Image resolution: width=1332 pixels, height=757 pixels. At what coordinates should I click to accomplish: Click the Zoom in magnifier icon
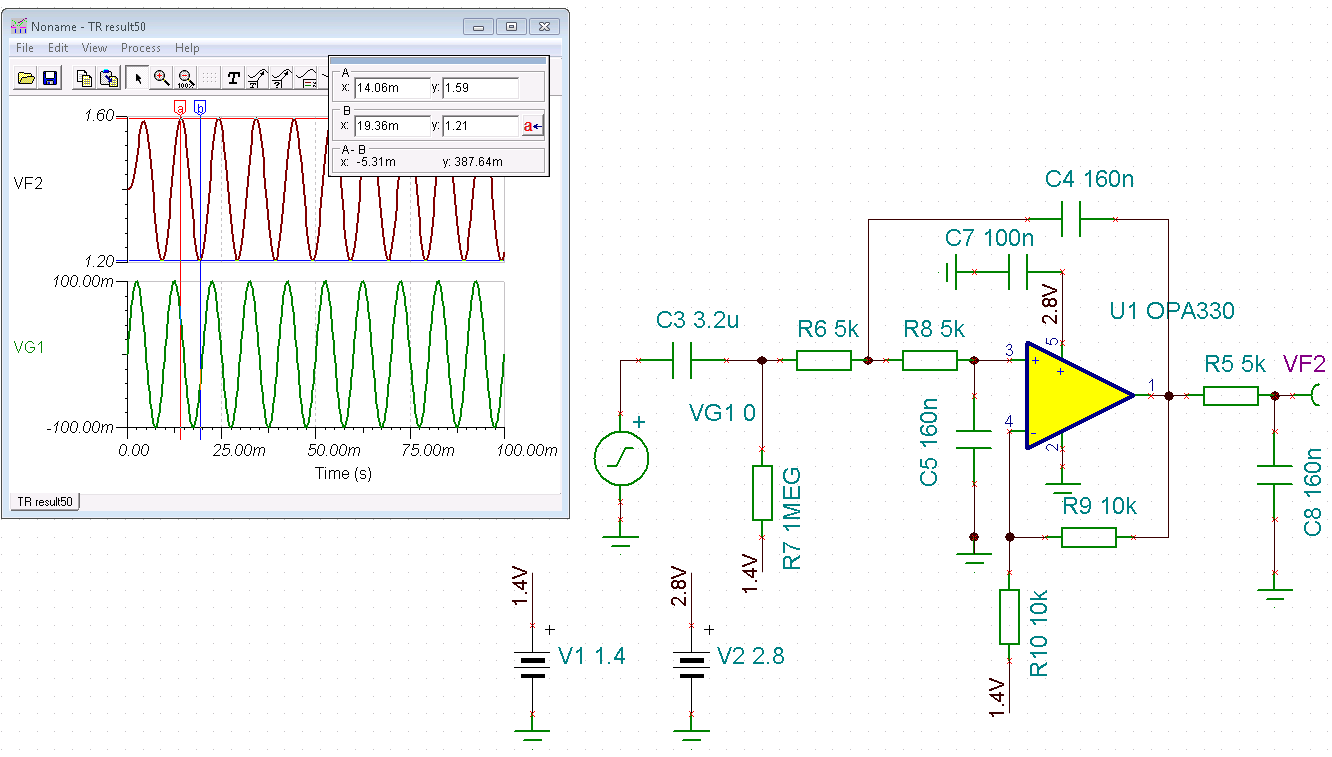[x=161, y=77]
